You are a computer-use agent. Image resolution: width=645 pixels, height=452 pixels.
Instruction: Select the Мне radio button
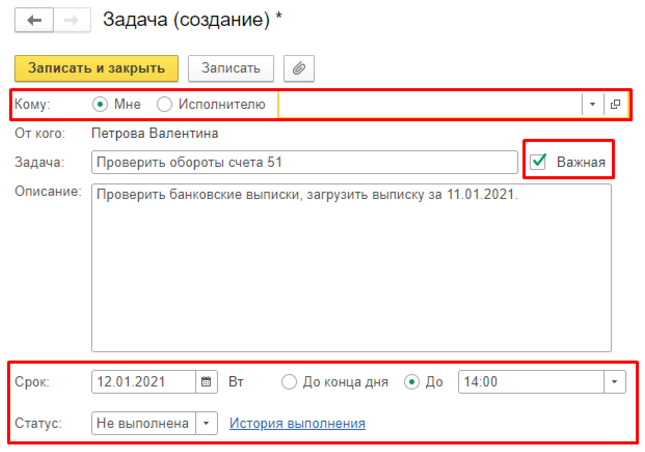(x=100, y=104)
